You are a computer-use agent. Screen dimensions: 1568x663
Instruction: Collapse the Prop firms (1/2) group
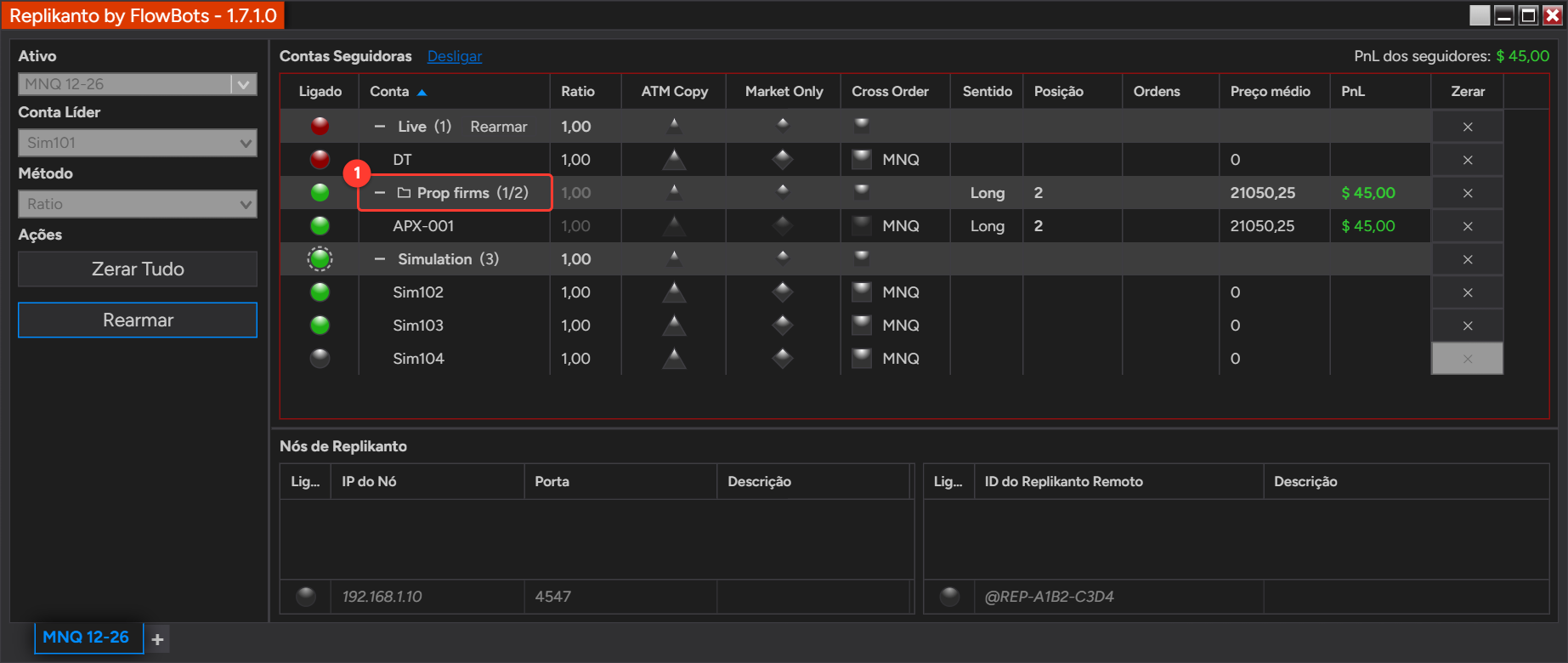pyautogui.click(x=380, y=193)
